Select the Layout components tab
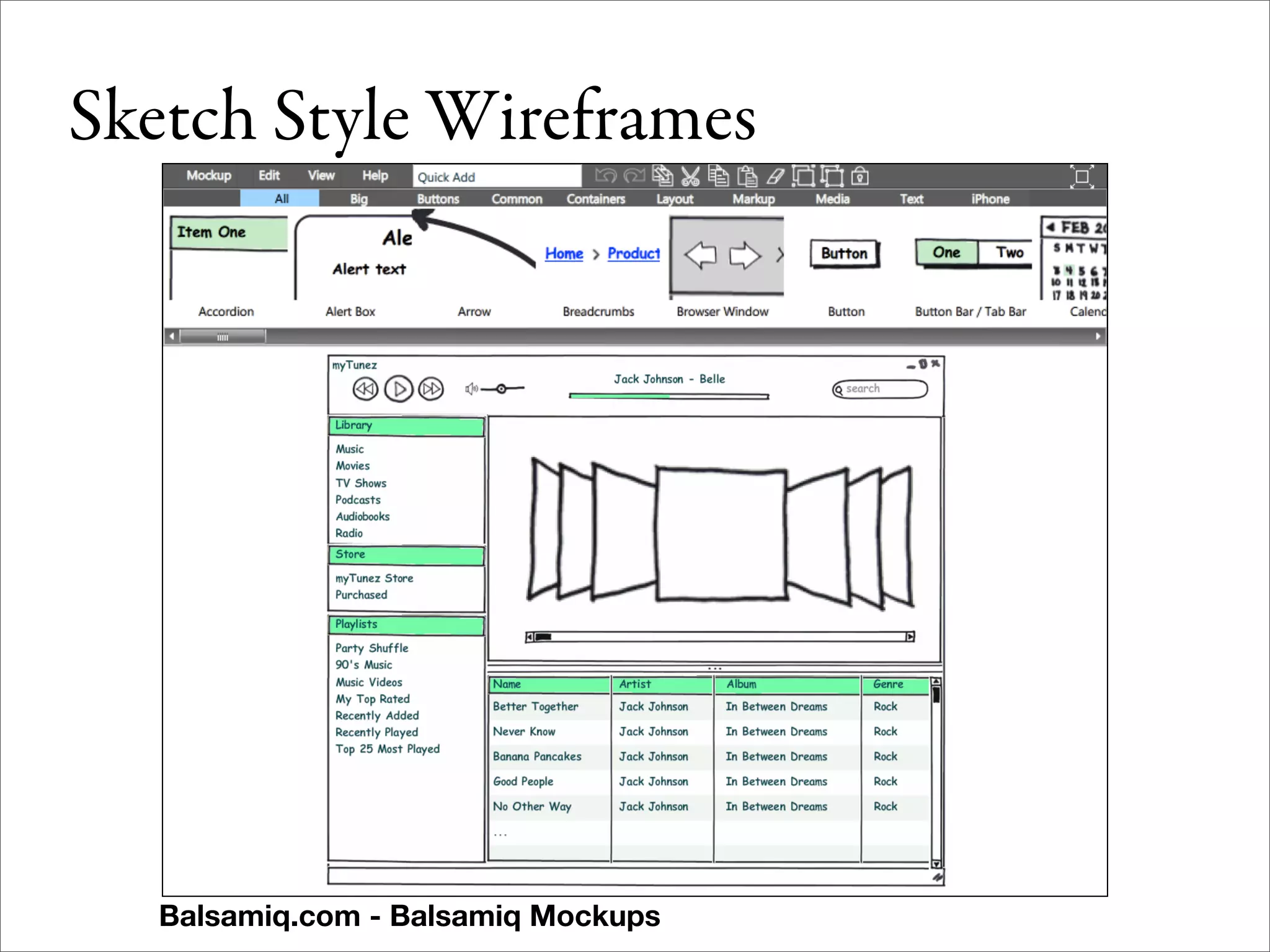The image size is (1270, 952). (x=675, y=198)
